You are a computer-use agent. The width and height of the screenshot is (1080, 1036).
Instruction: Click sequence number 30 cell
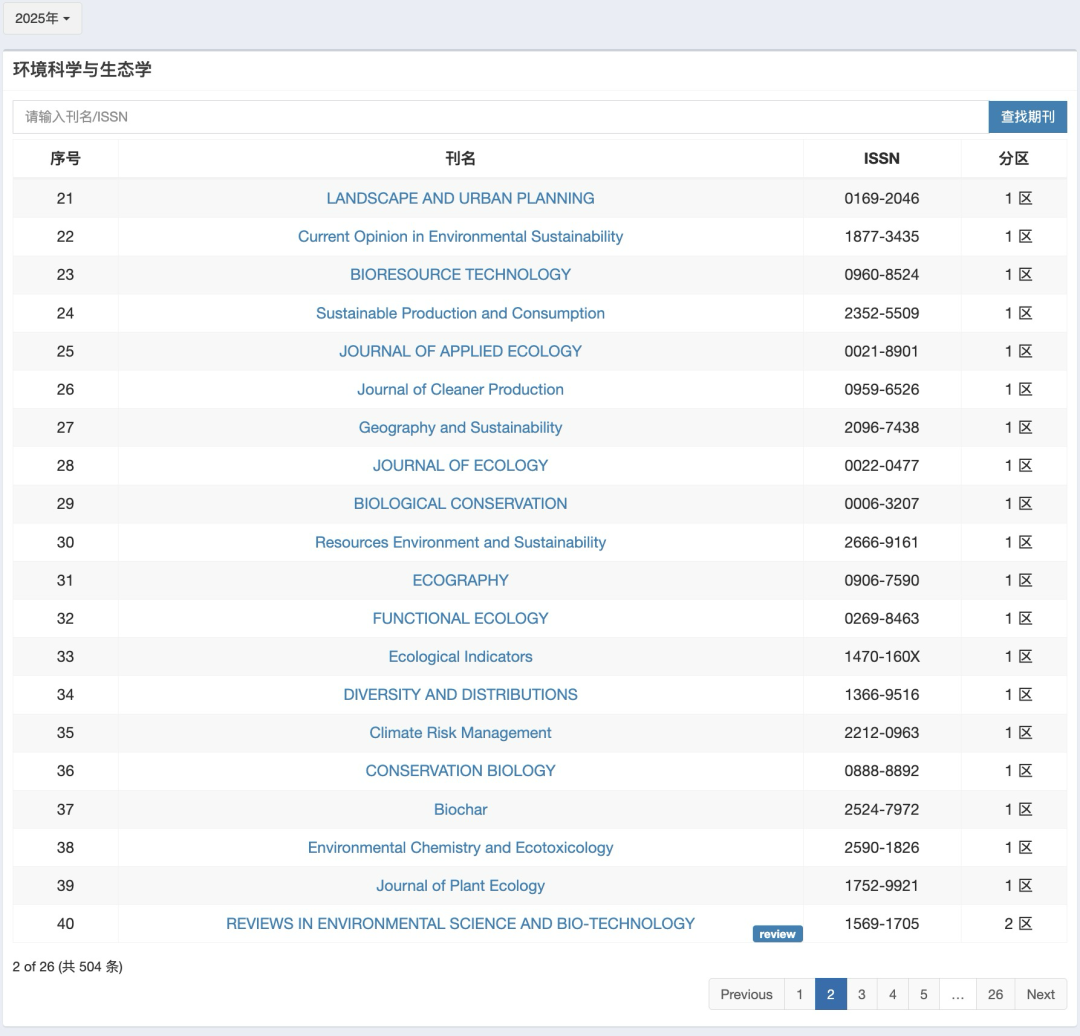tap(65, 542)
